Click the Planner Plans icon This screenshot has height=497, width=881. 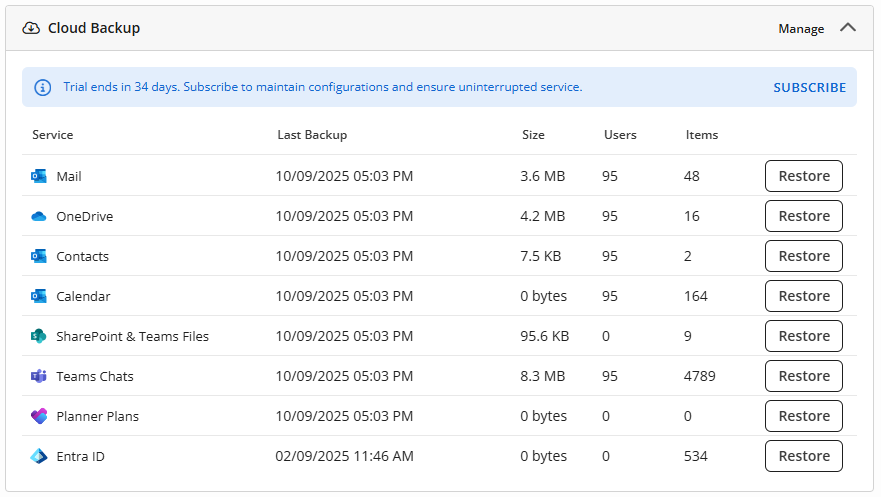[39, 416]
